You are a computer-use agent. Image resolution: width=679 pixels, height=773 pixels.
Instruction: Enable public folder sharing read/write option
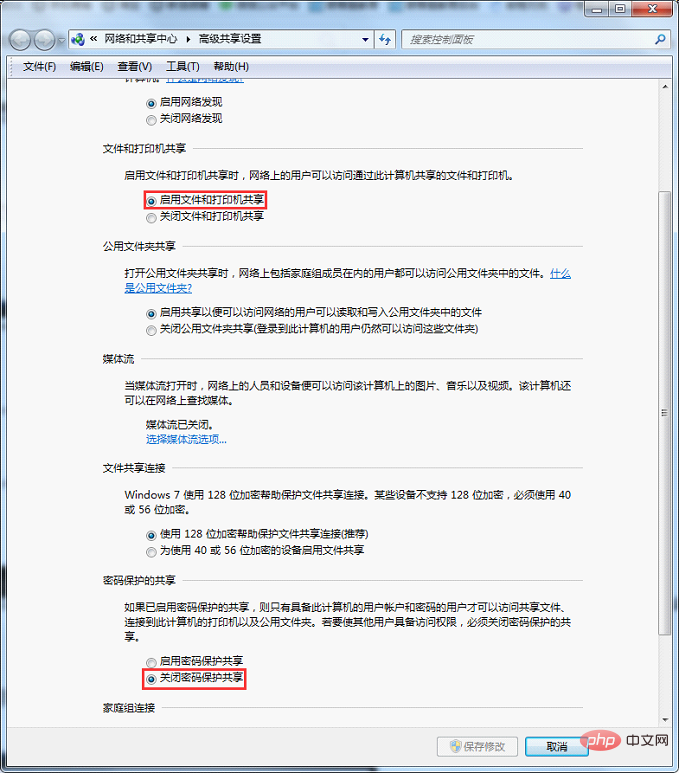[x=151, y=314]
